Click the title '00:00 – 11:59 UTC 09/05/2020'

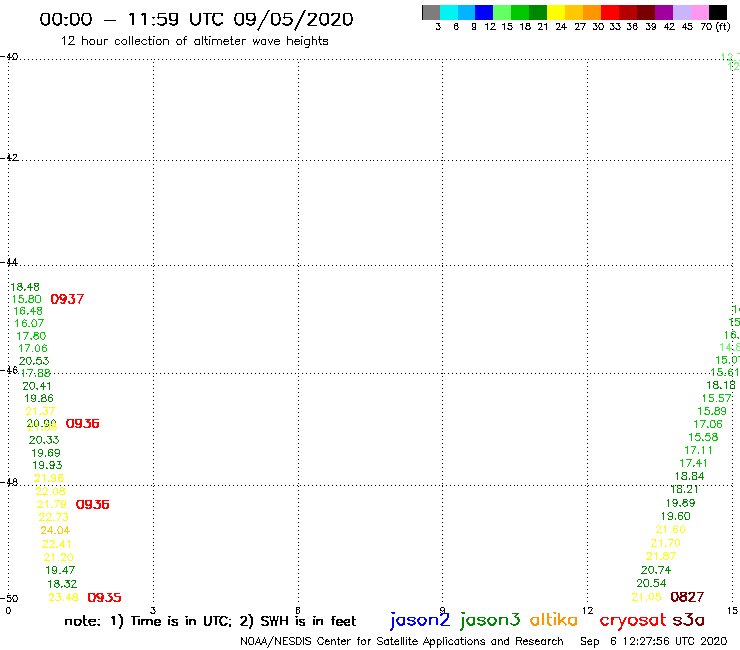(196, 20)
